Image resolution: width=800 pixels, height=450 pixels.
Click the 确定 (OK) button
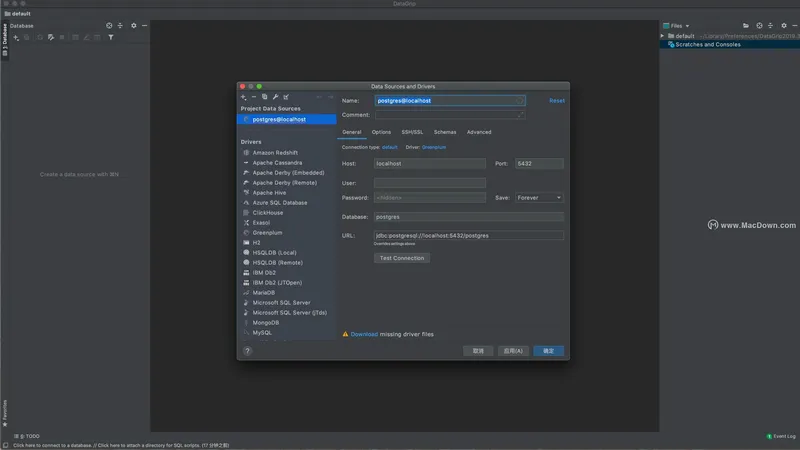point(548,351)
